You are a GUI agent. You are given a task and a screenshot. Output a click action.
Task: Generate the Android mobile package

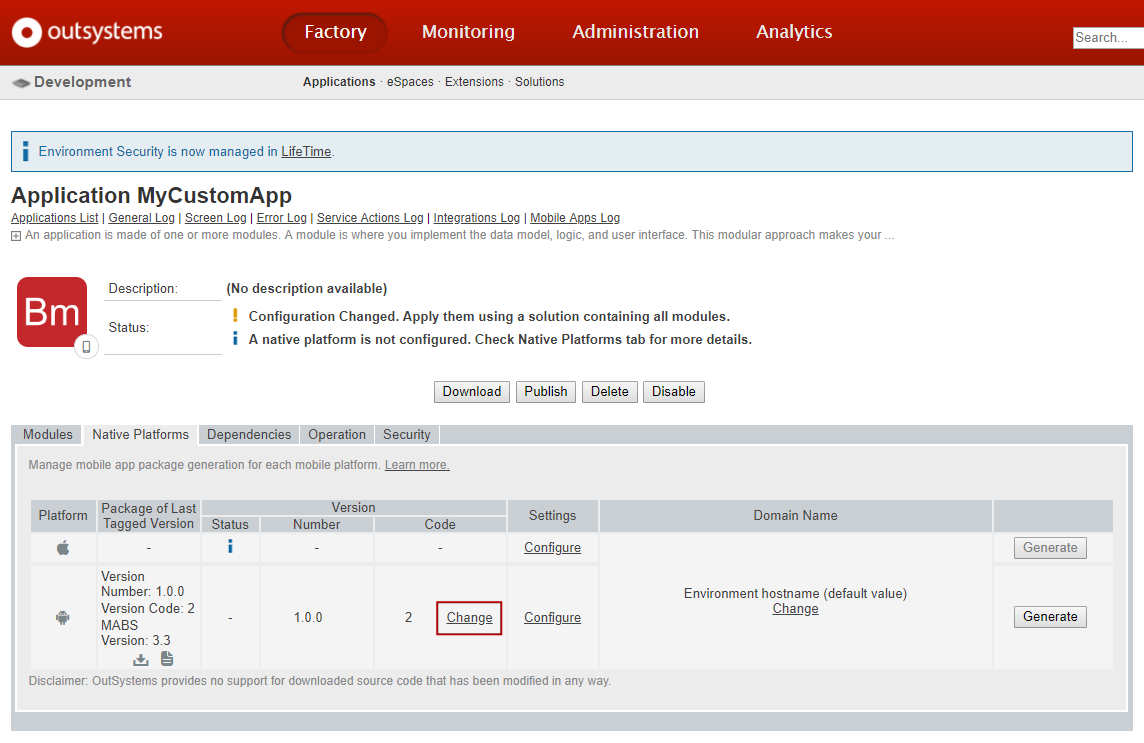click(x=1050, y=617)
